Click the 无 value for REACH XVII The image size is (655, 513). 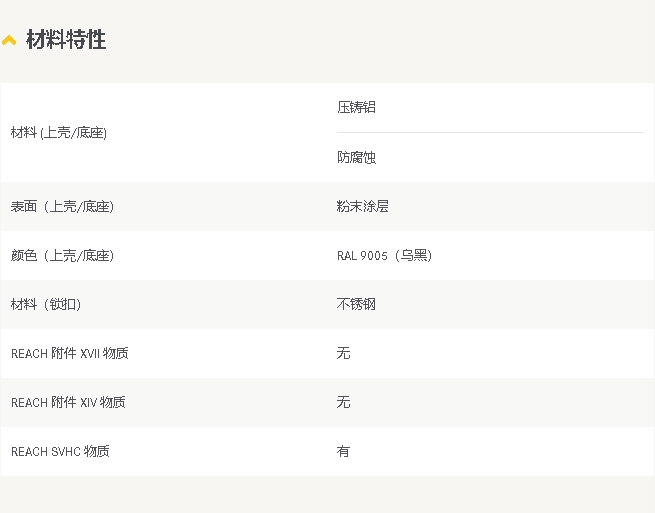tap(343, 353)
